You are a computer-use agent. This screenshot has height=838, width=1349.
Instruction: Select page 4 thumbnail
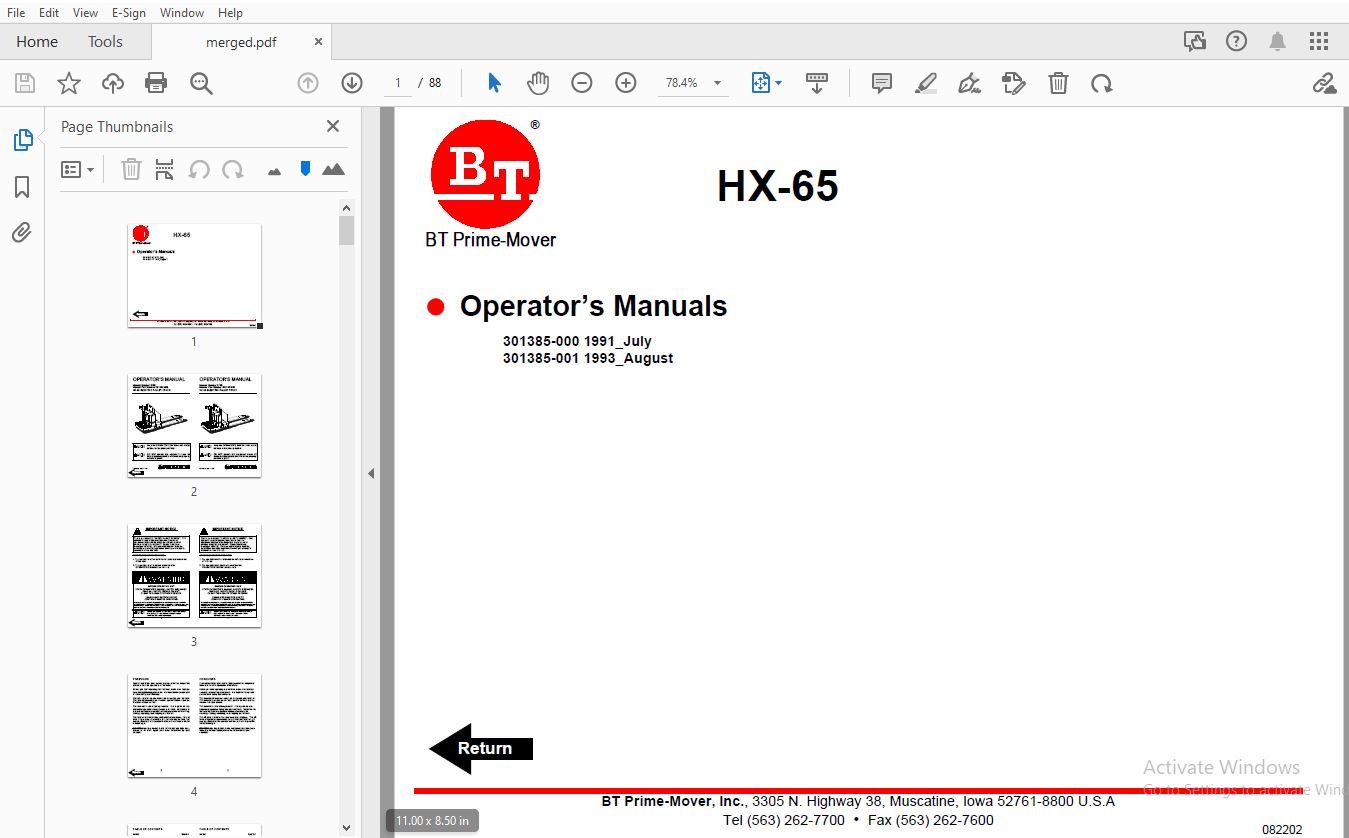194,725
